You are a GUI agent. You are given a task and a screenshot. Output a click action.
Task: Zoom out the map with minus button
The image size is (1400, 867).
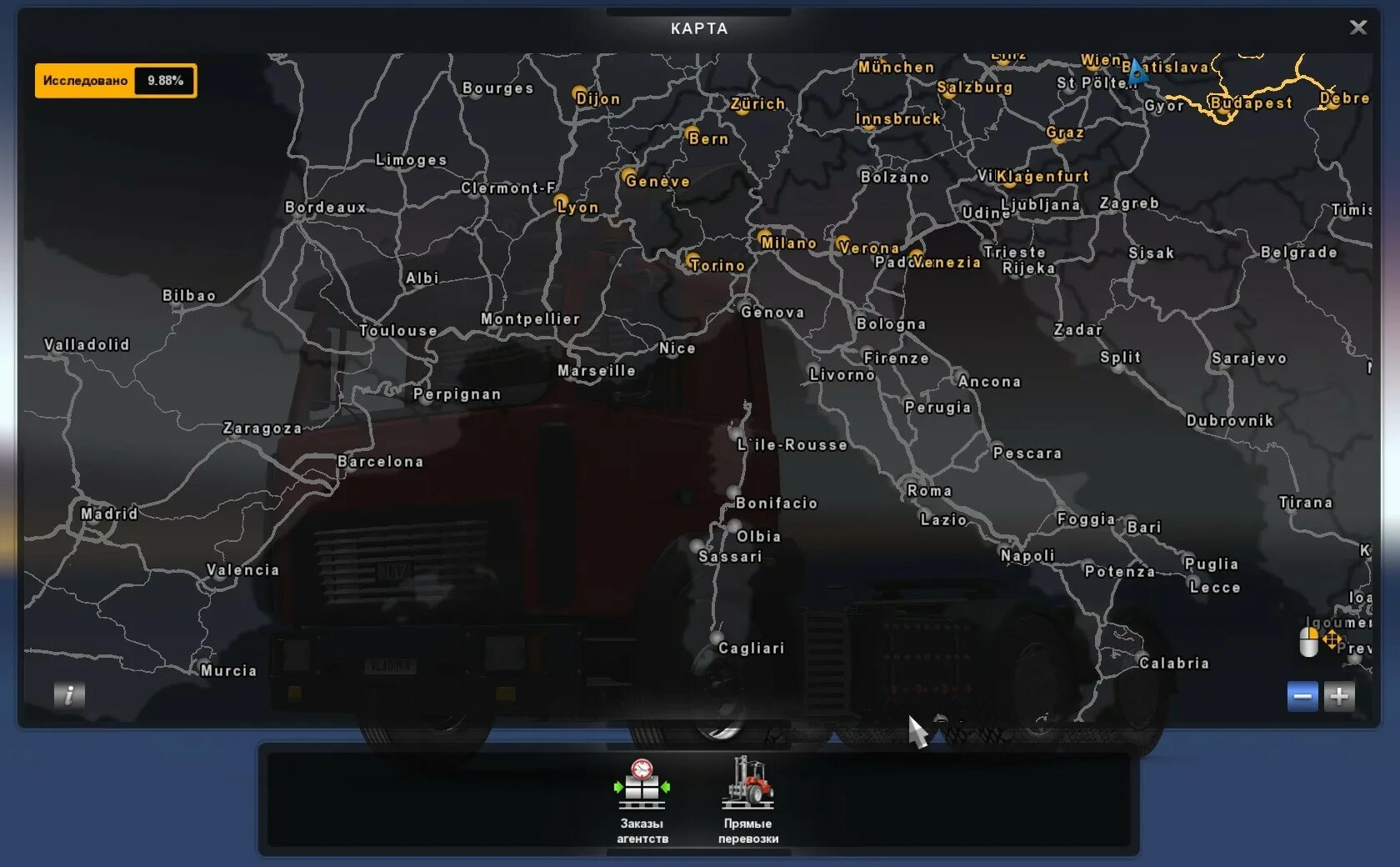click(1302, 696)
